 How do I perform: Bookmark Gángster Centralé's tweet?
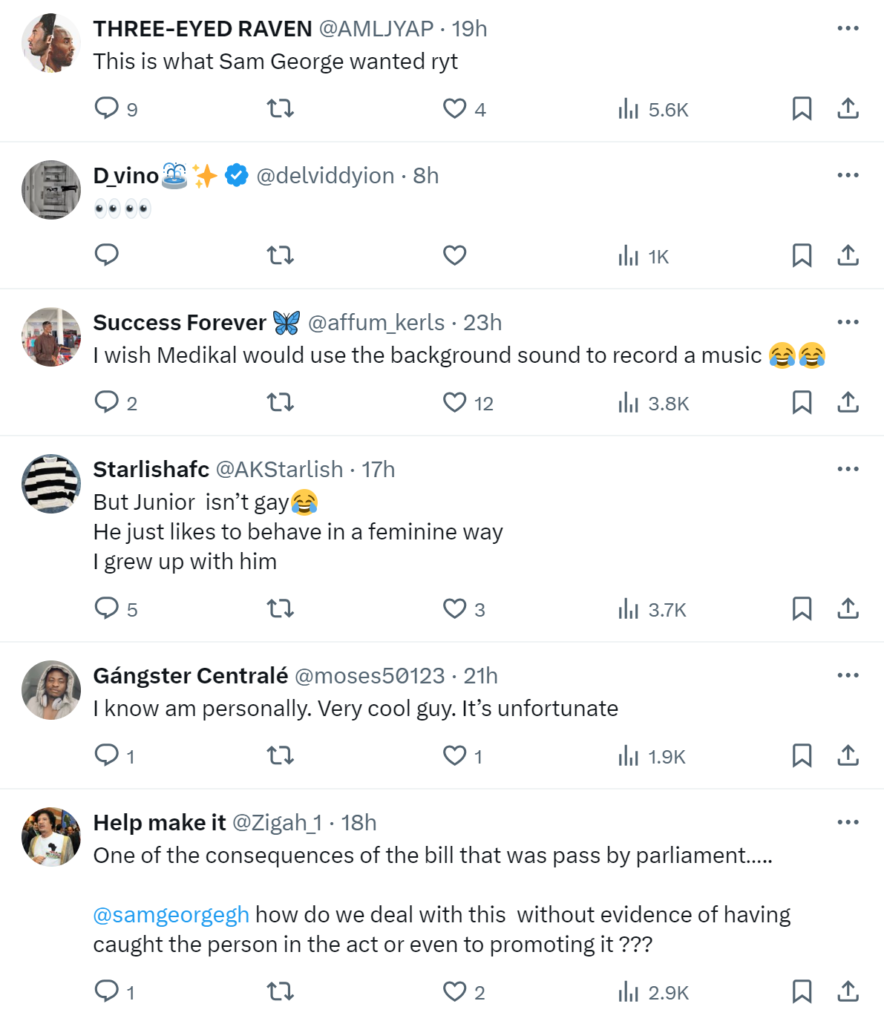tap(801, 756)
